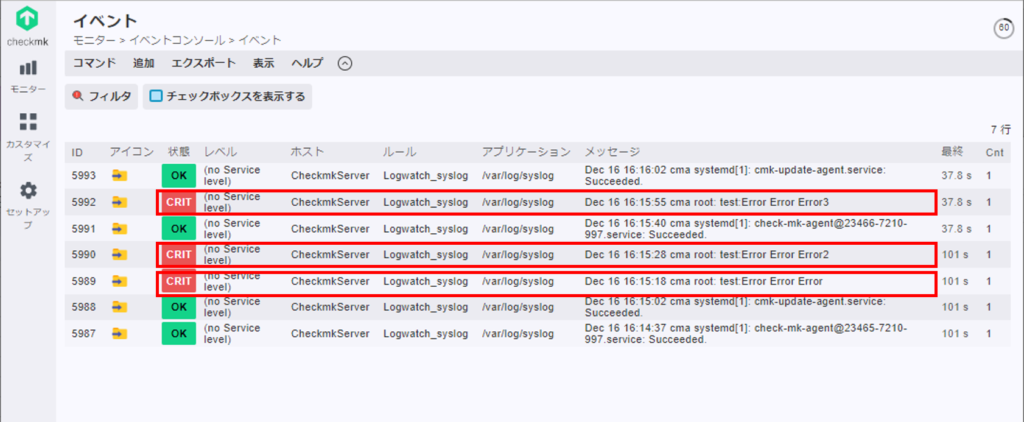Click the 60 second refresh countdown circle
Viewport: 1024px width, 422px height.
tap(1003, 29)
